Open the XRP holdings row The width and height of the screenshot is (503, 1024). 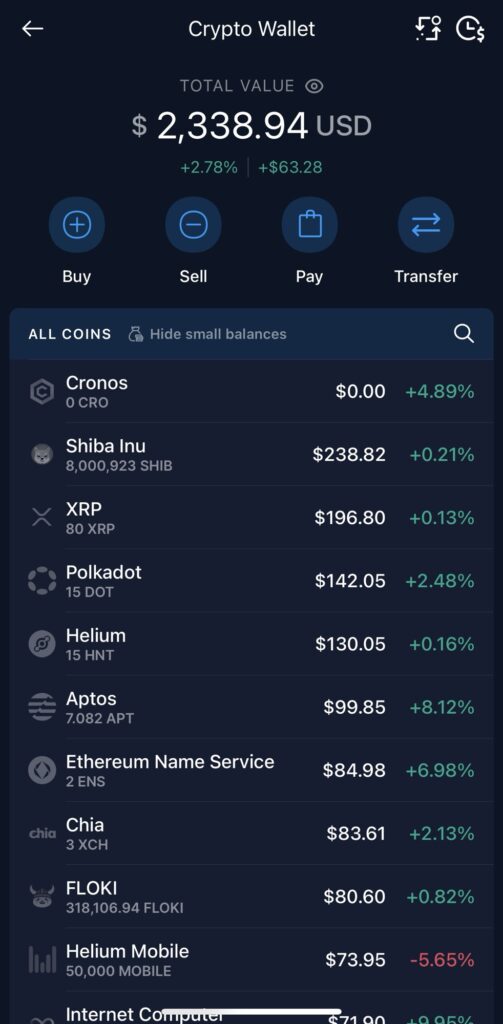tap(252, 518)
